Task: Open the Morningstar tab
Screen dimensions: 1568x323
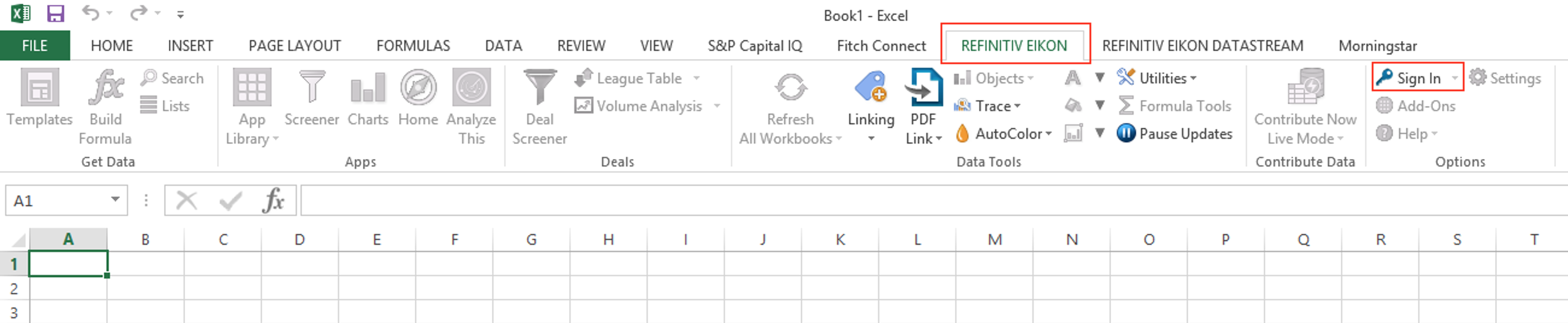Action: tap(1377, 46)
